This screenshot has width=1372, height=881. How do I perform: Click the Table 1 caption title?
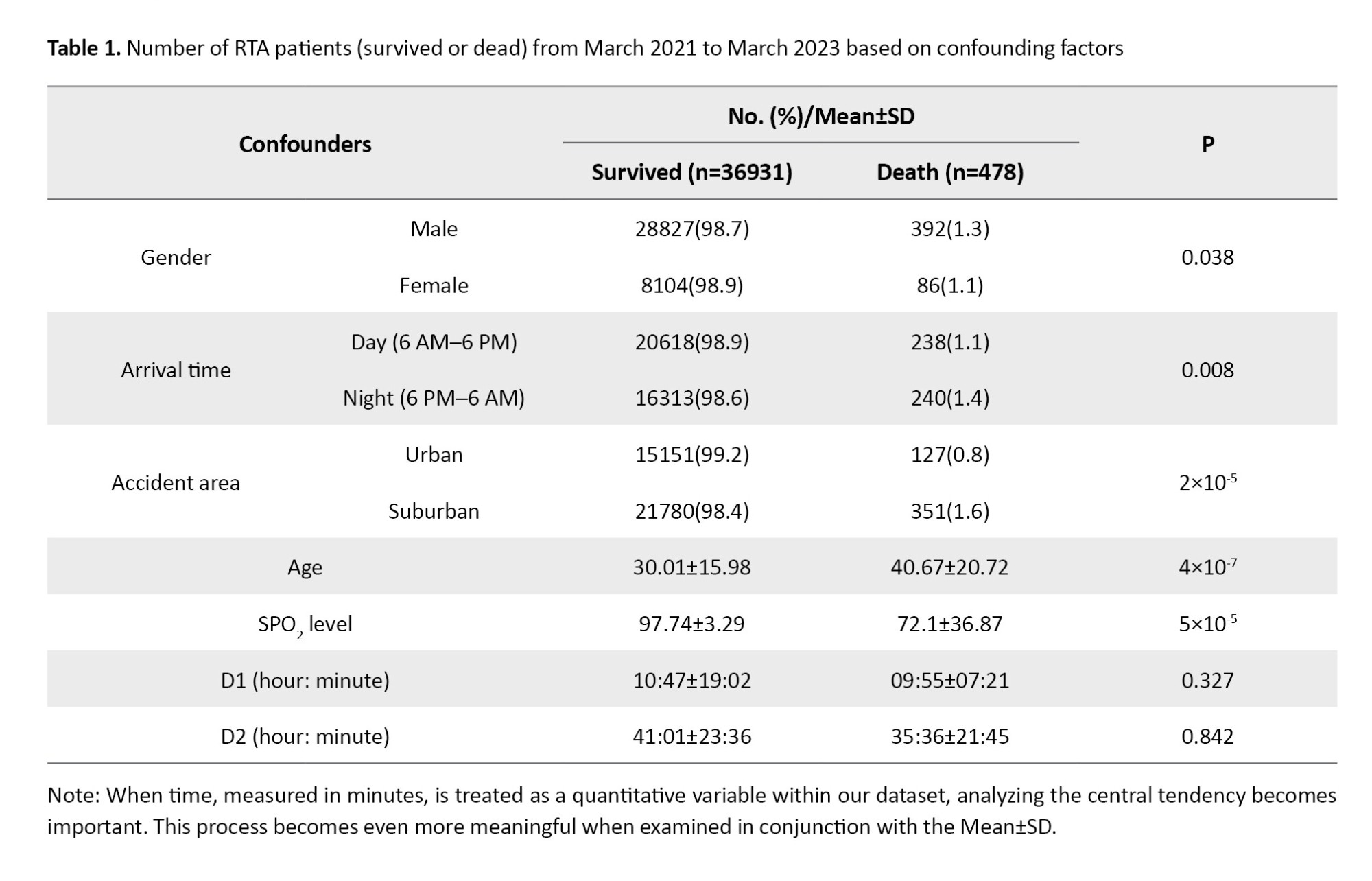584,48
